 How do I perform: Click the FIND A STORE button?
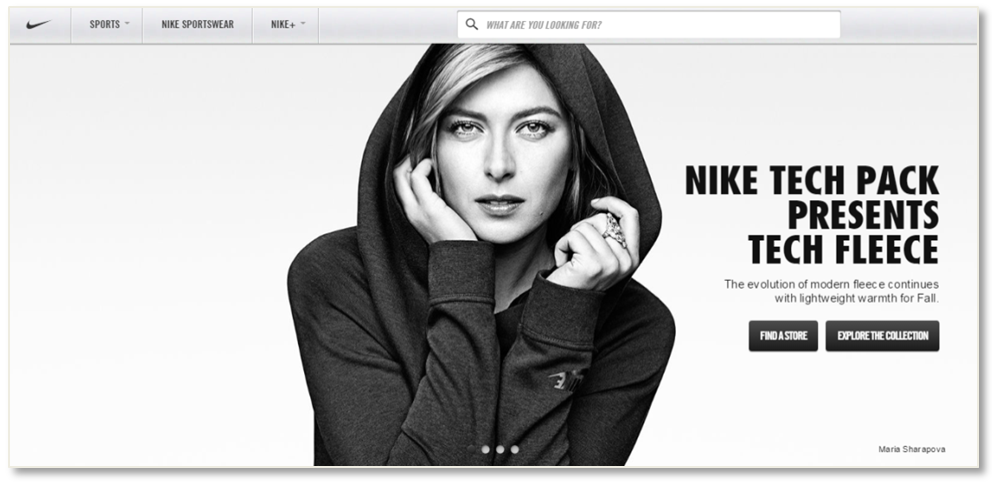(x=783, y=336)
